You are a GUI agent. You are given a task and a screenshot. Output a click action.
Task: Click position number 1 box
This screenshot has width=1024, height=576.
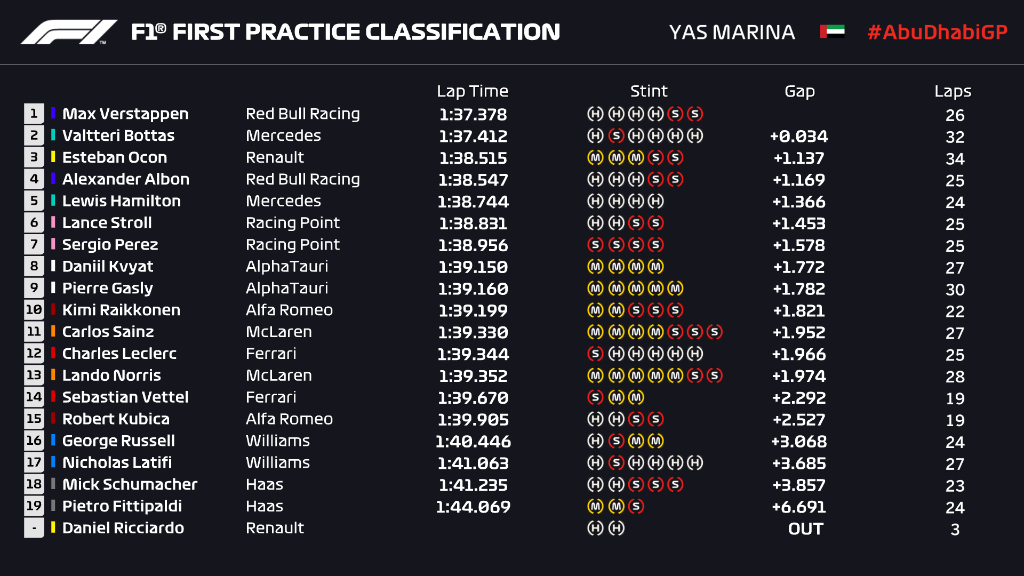point(34,114)
